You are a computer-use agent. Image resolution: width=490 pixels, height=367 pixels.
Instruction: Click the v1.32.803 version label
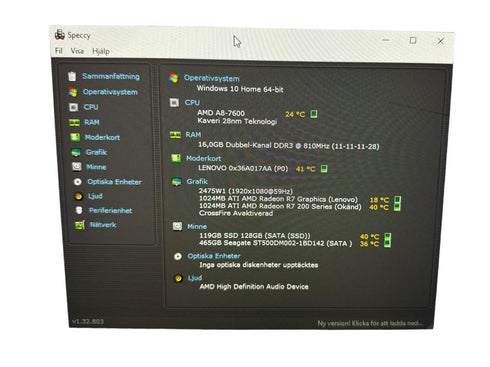[88, 321]
